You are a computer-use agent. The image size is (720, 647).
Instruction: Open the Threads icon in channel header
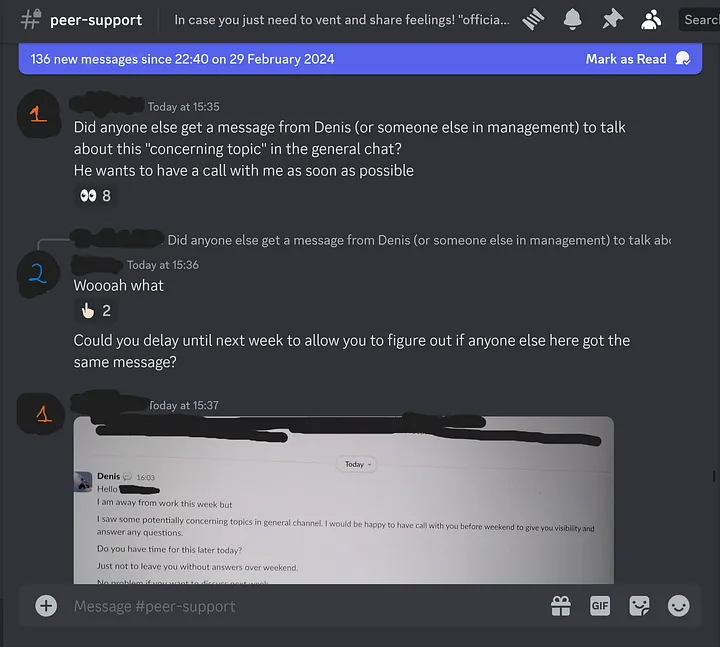point(533,20)
